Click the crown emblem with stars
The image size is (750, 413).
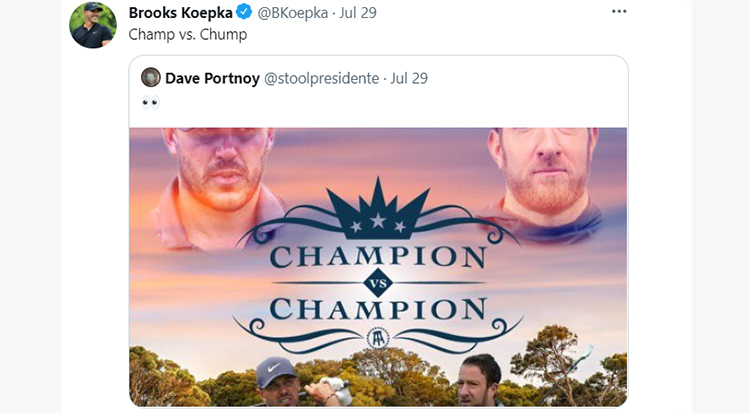(378, 209)
